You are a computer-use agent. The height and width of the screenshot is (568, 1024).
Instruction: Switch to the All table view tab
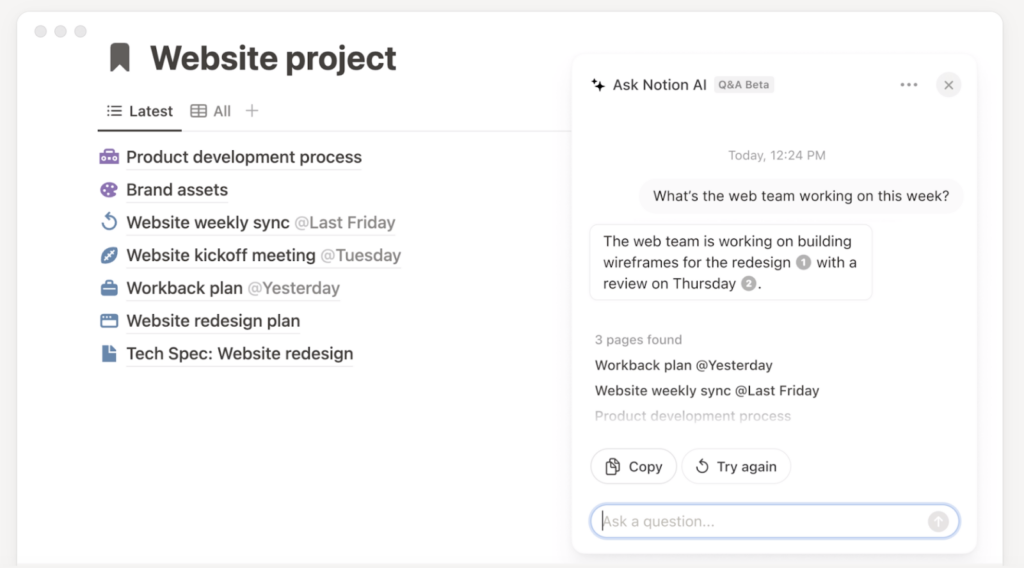click(210, 111)
